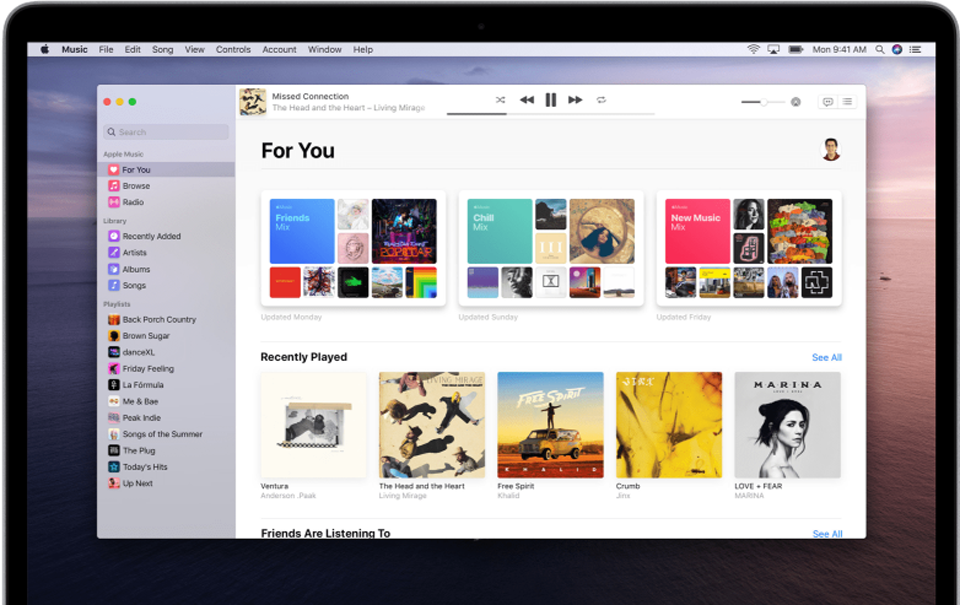Click See All for Friends Are Listening To
Image resolution: width=960 pixels, height=605 pixels.
(827, 534)
